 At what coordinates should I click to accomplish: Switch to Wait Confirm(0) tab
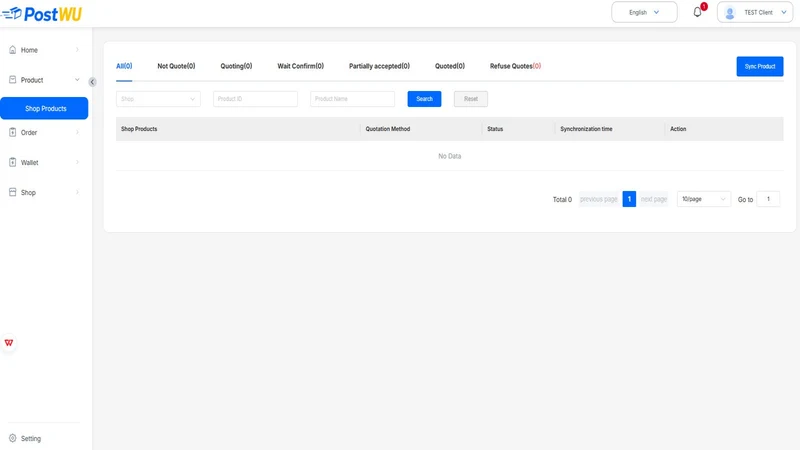click(301, 66)
